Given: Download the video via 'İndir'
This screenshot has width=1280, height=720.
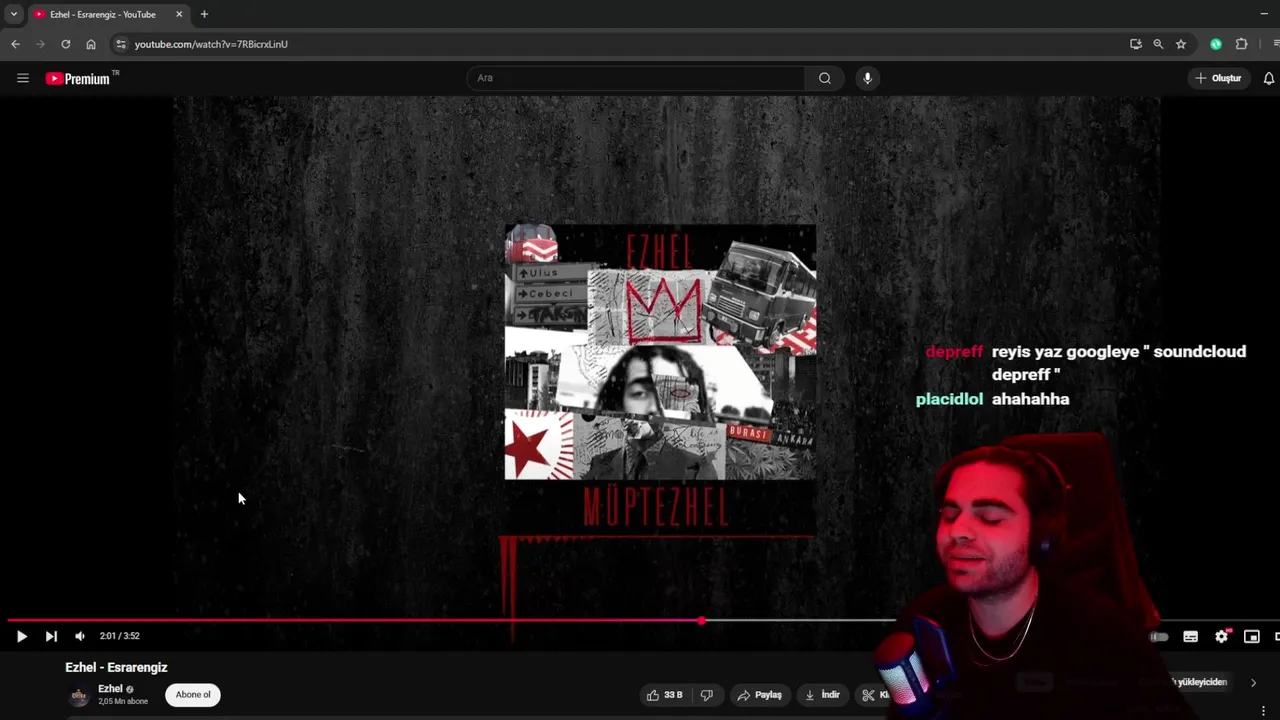Looking at the screenshot, I should coord(823,695).
